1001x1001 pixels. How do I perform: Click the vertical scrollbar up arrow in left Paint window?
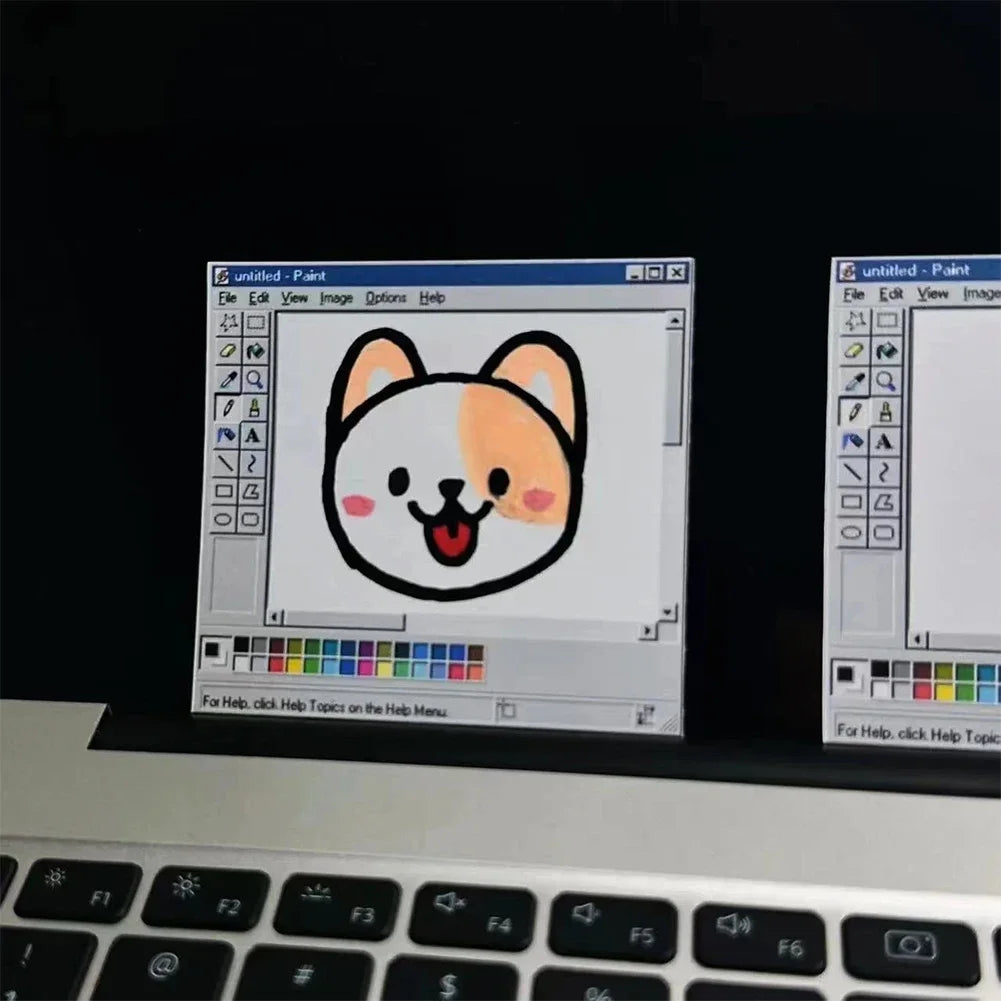pos(674,320)
